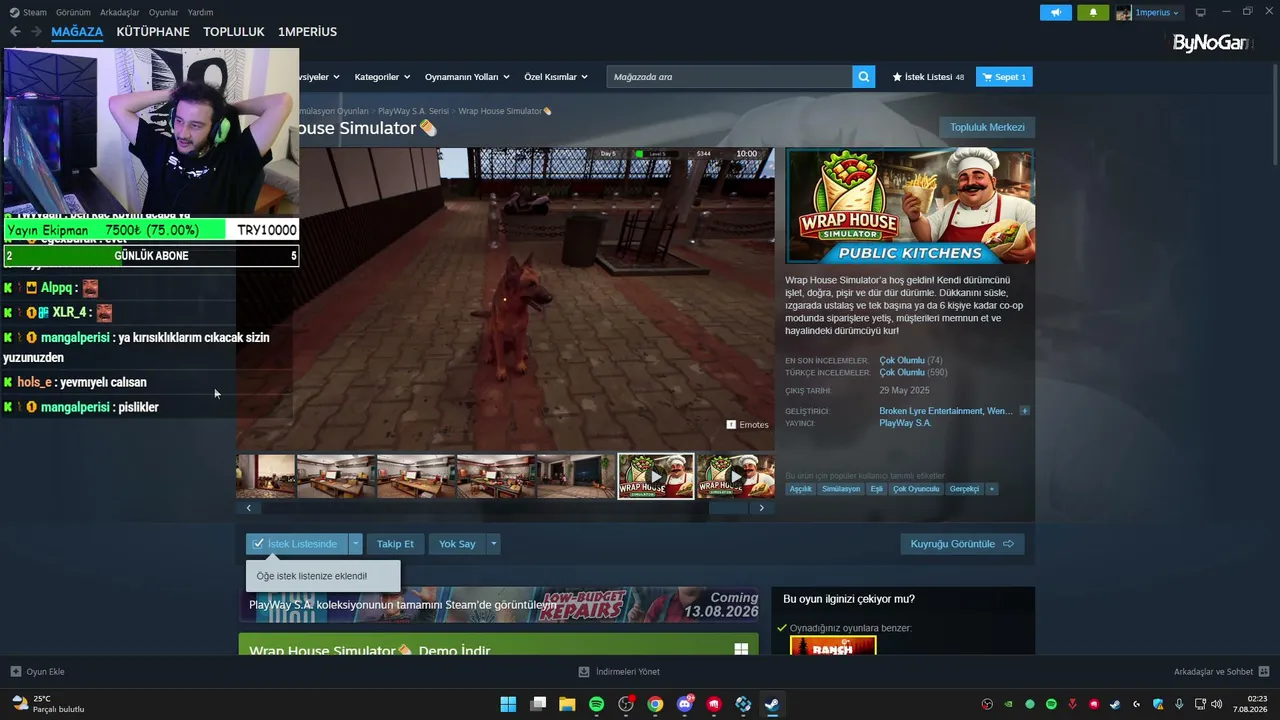
Task: Open the Steam menu
Action: (34, 12)
